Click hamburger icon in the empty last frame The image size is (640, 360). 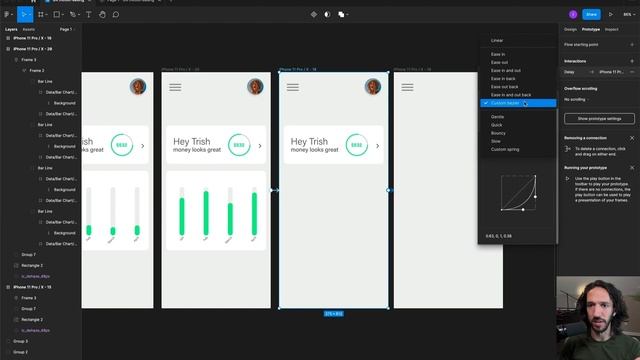[x=407, y=87]
